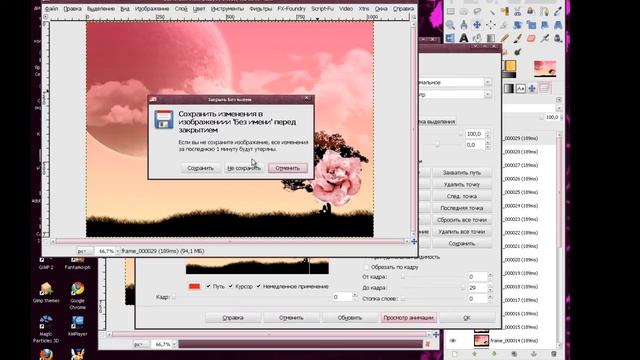640x360 pixels.
Task: Select the Fuzzy Select wand tool
Action: coord(491,11)
